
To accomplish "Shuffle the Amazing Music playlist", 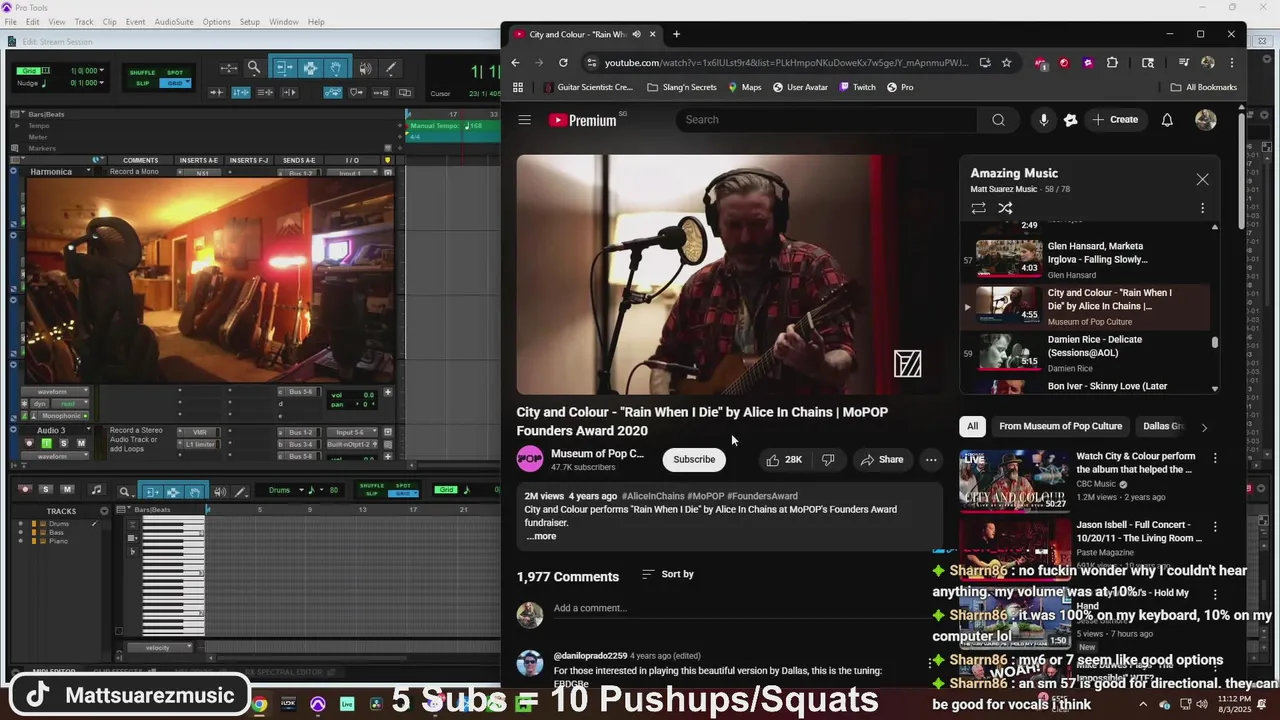I will (1005, 208).
